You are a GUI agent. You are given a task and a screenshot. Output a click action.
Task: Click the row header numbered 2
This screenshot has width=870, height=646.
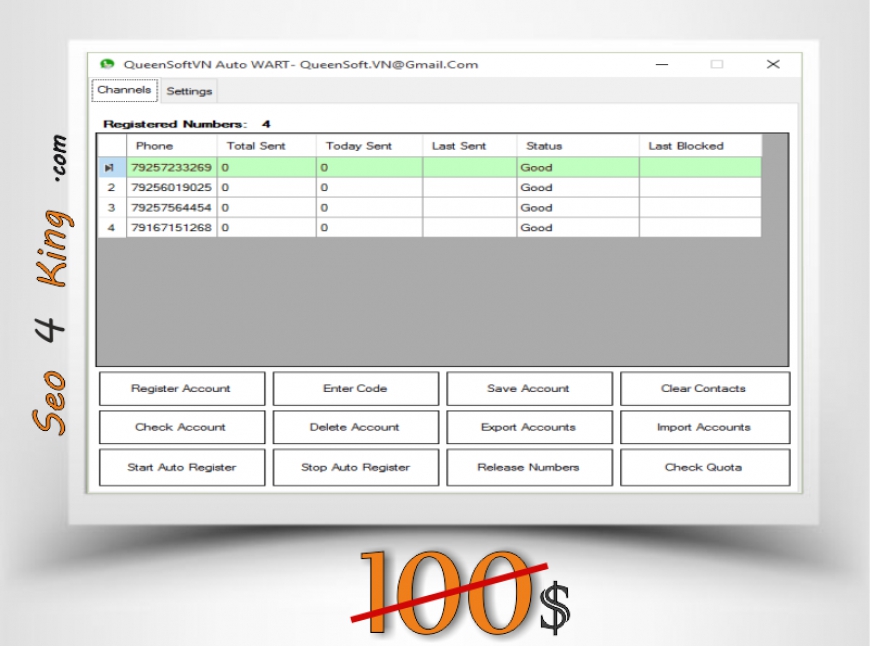pyautogui.click(x=112, y=188)
